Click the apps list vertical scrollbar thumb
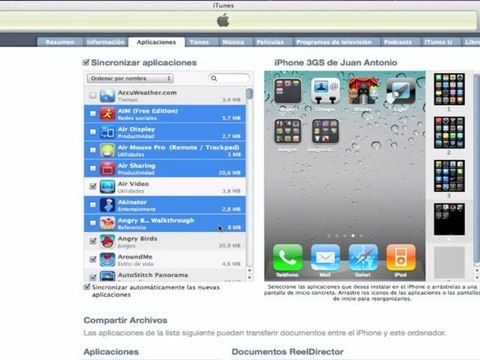Screen dimensions: 480x360 click(x=249, y=94)
